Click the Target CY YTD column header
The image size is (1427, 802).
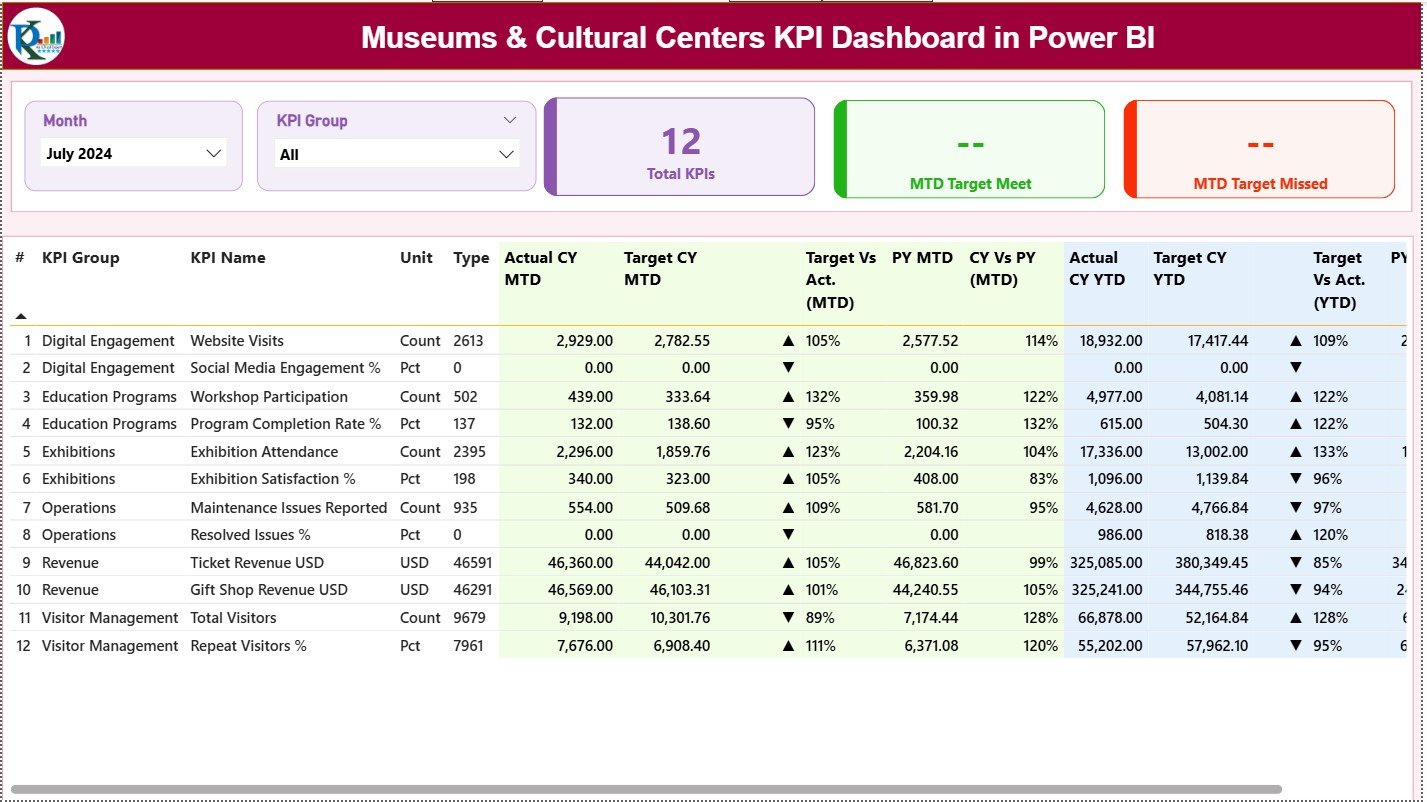pos(1190,269)
